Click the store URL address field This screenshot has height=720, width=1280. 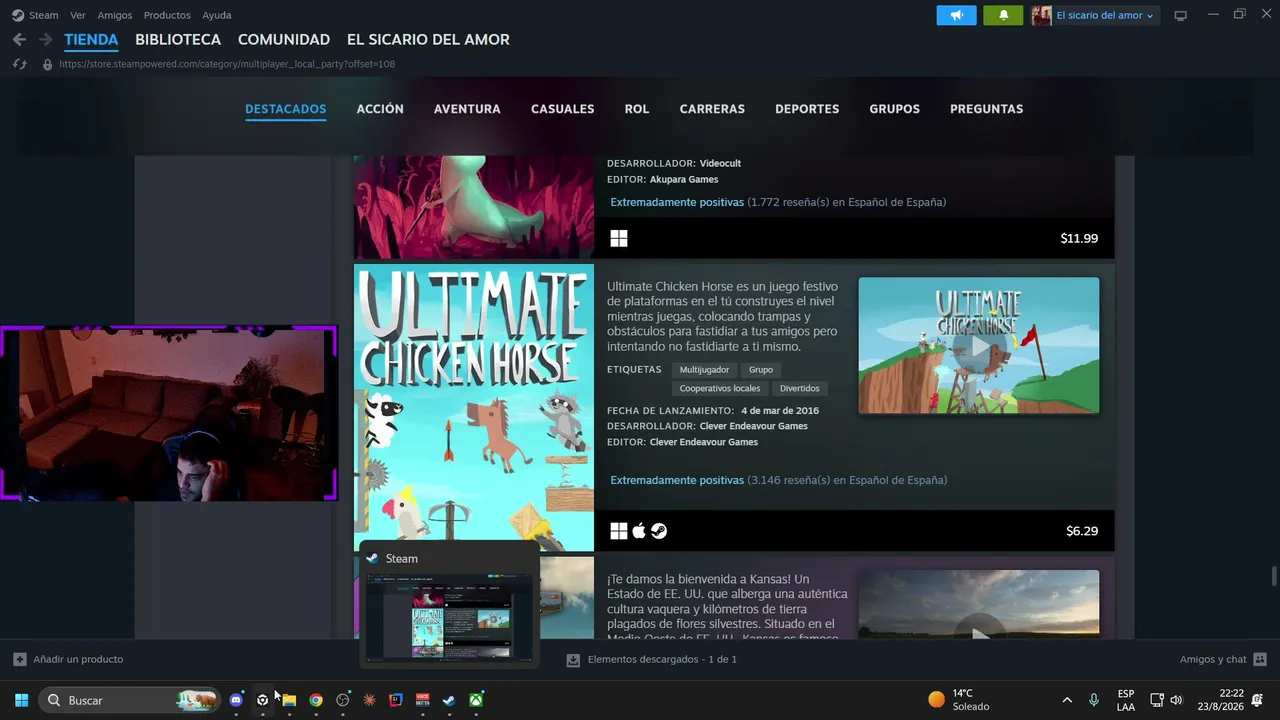(x=227, y=64)
